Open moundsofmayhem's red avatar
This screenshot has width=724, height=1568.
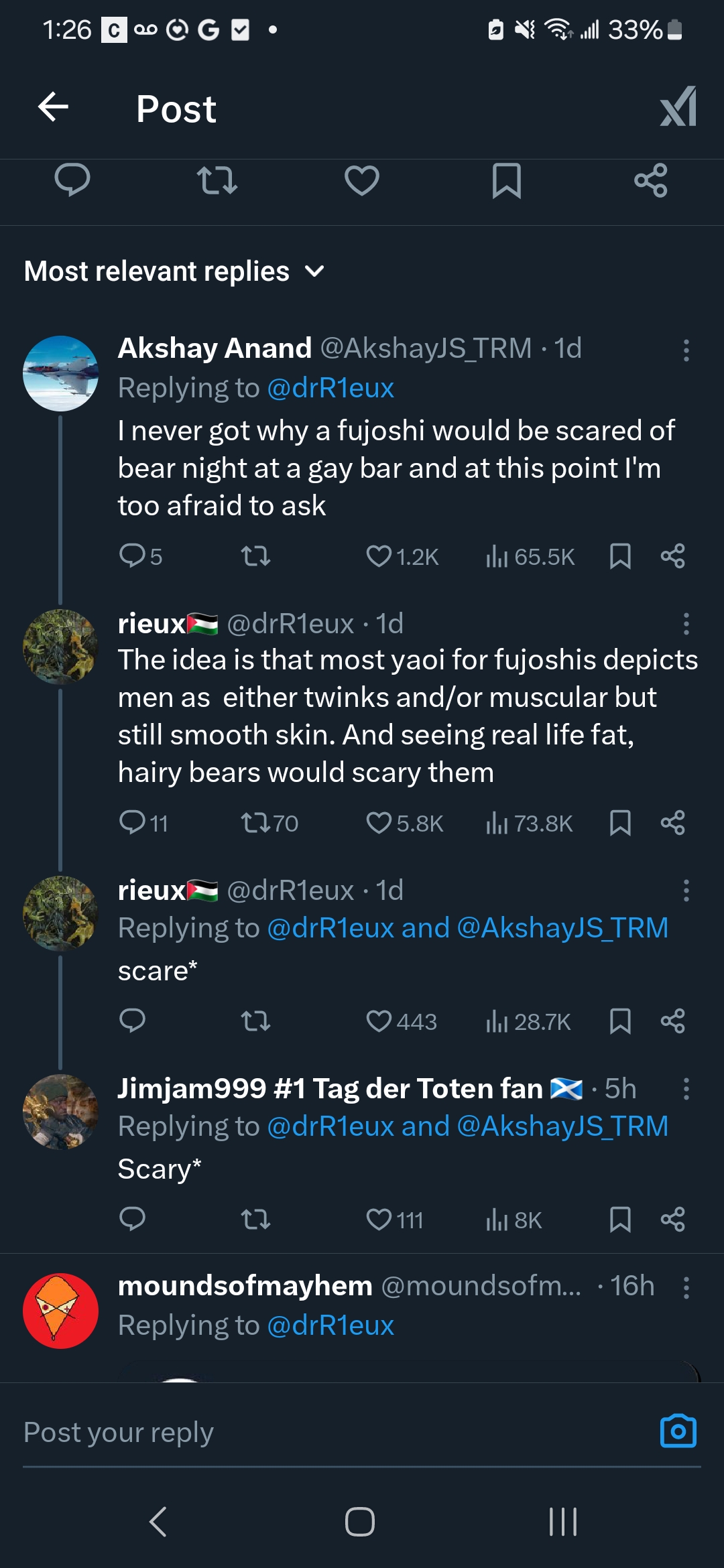coord(60,1311)
